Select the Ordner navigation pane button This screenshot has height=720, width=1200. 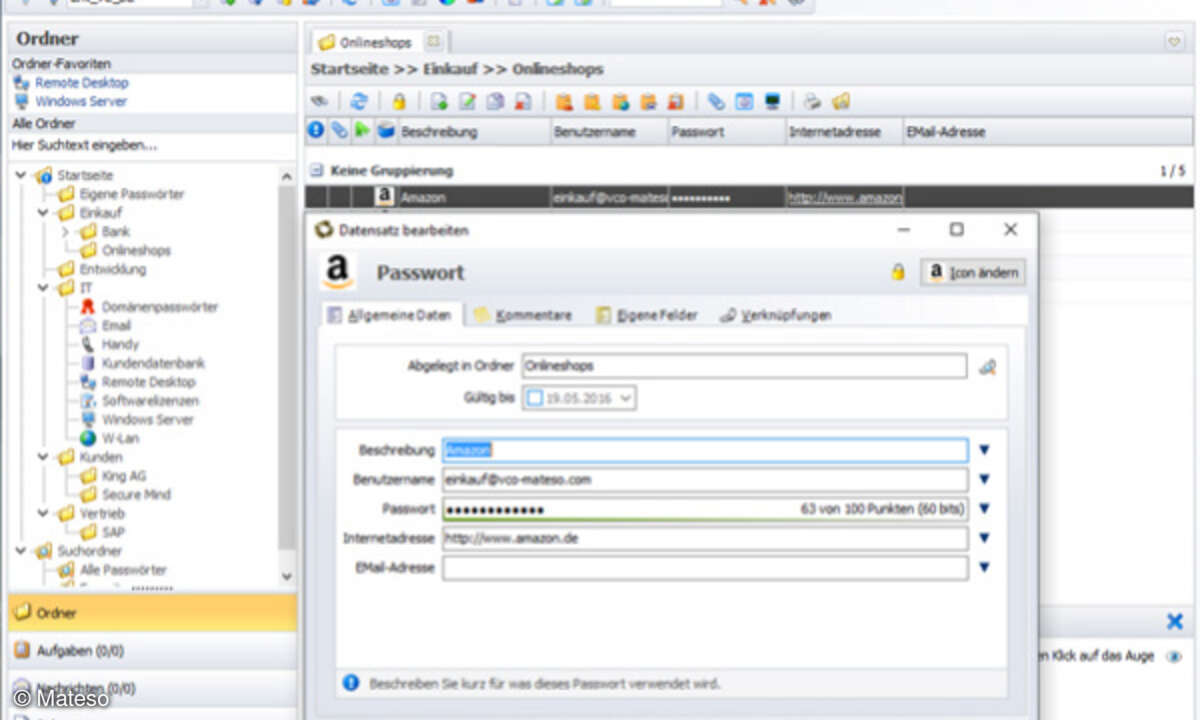pos(152,613)
